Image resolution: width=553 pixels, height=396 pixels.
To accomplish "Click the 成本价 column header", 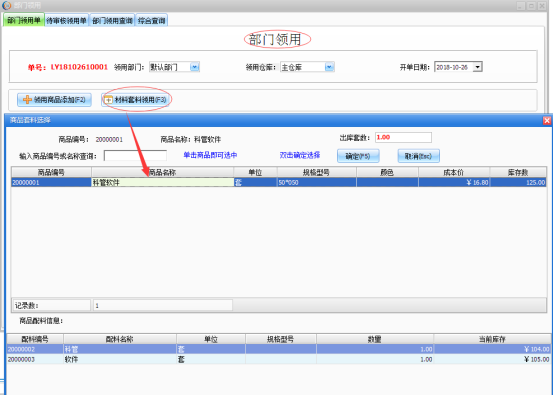I will click(454, 172).
